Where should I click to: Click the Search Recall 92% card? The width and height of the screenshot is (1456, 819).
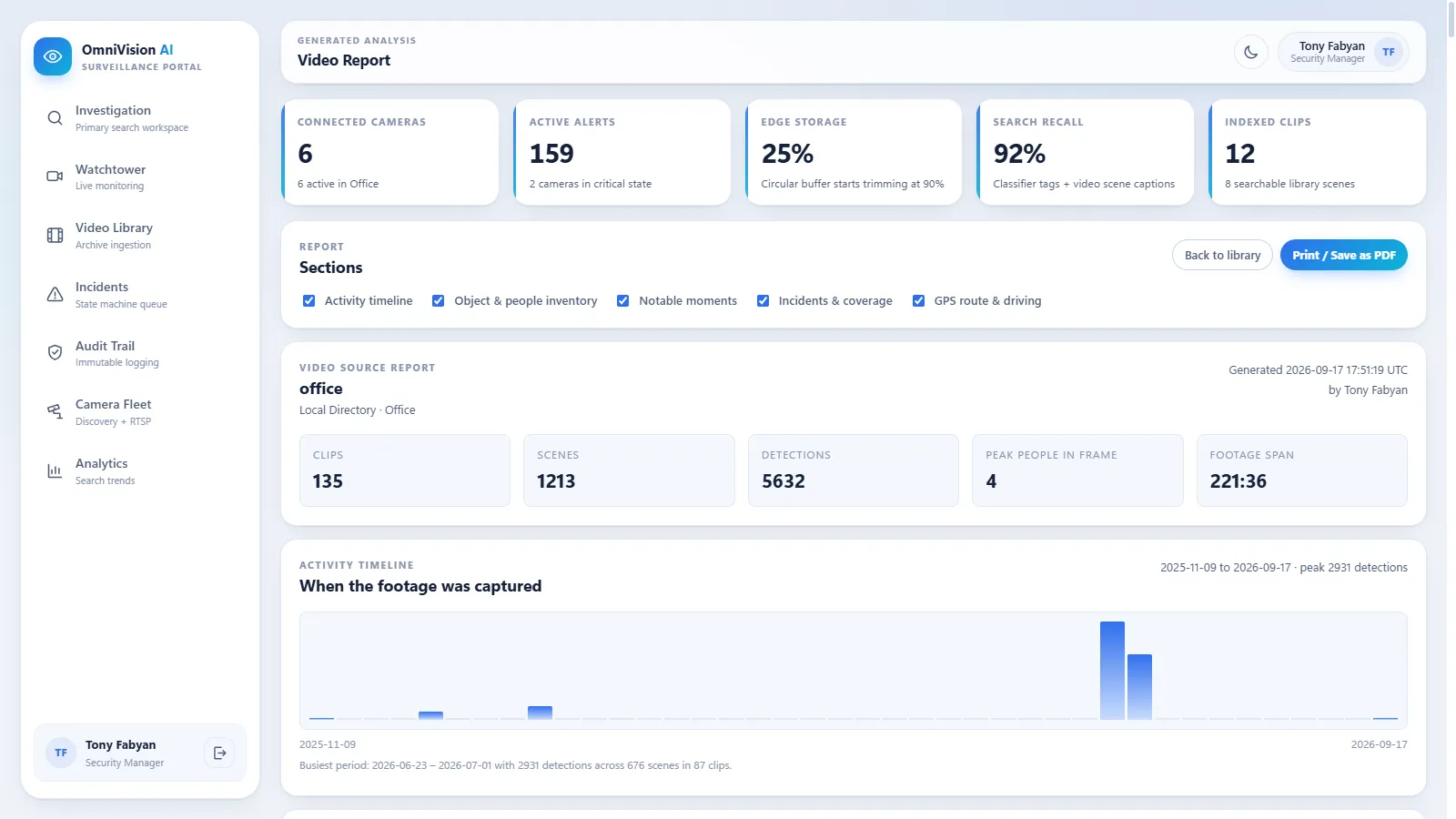[1086, 152]
